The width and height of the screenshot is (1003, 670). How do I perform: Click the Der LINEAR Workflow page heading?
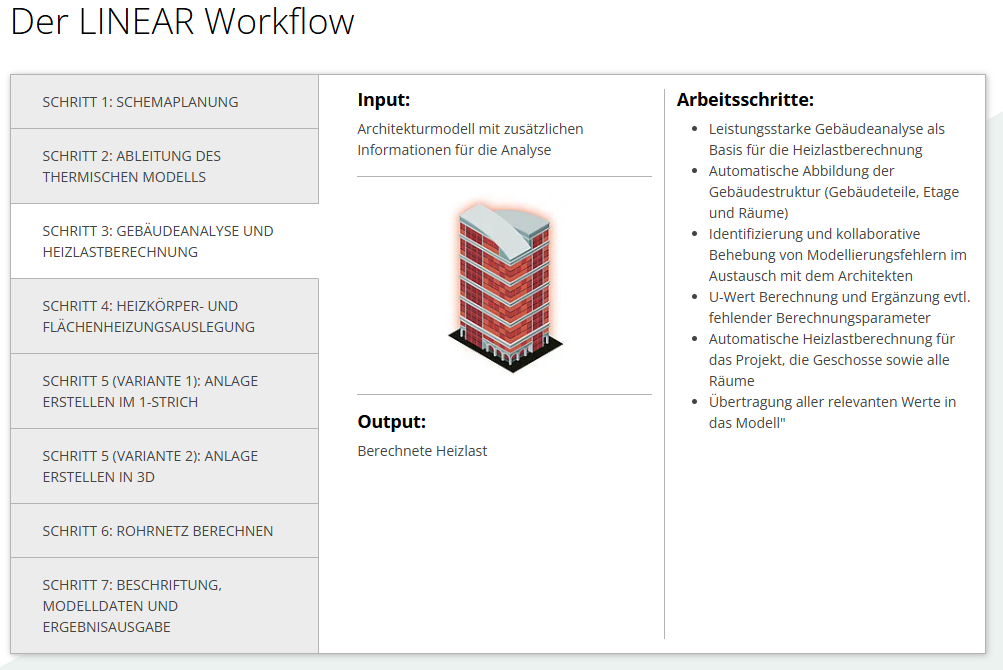click(x=182, y=22)
